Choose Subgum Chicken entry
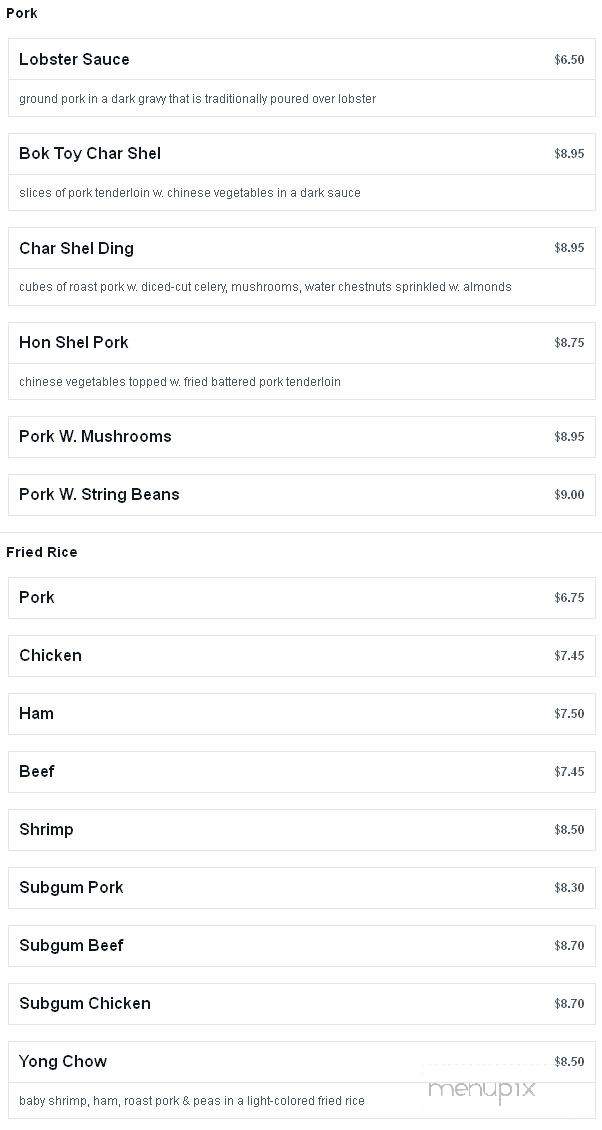The image size is (602, 1130). pos(302,1004)
